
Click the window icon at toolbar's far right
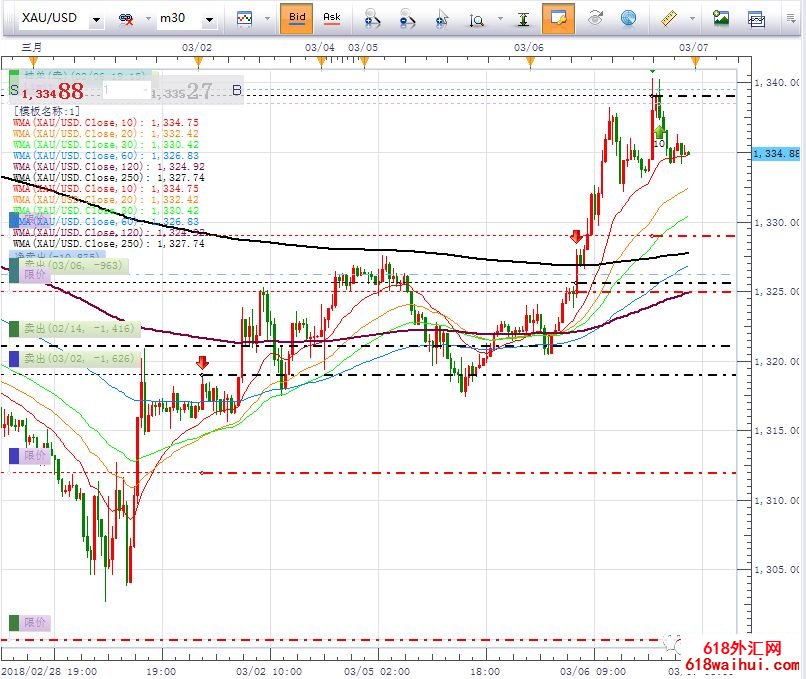(757, 18)
